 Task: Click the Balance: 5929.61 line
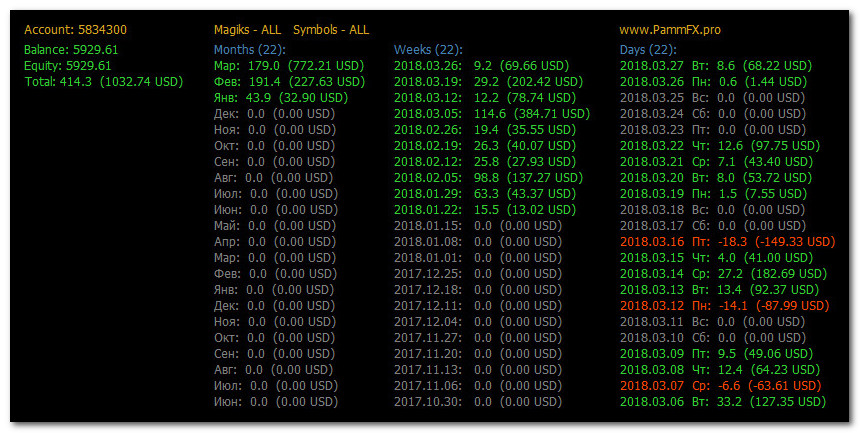pyautogui.click(x=71, y=49)
